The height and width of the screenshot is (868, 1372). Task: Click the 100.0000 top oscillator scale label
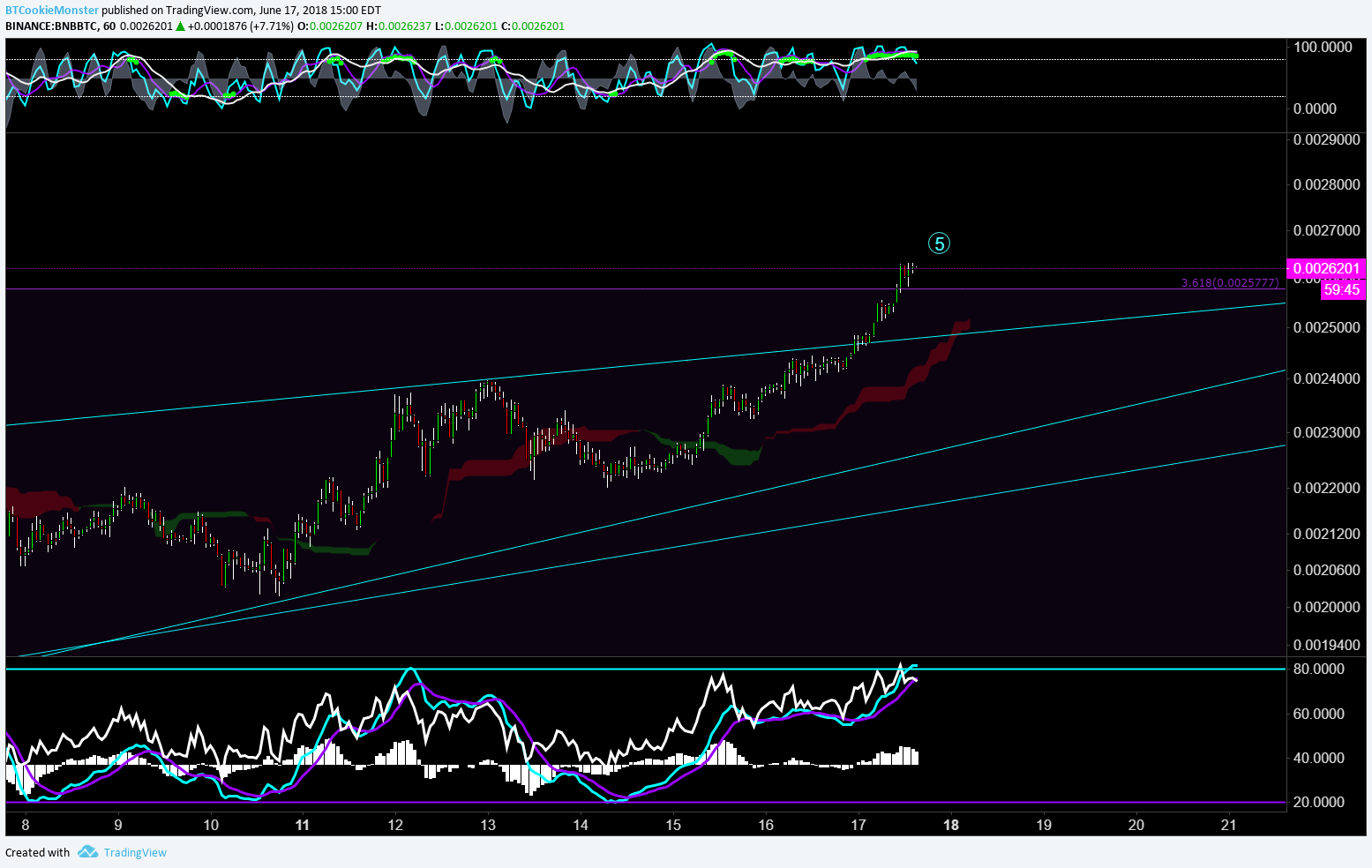pyautogui.click(x=1323, y=47)
